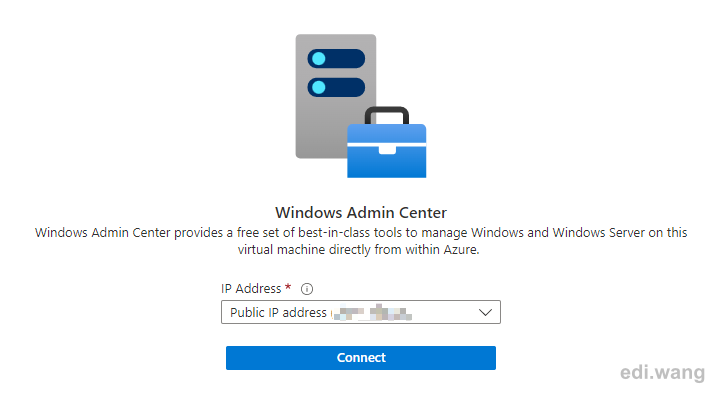Click the 'virtual machine directly from within Azure' line
720x397 pixels.
(358, 250)
